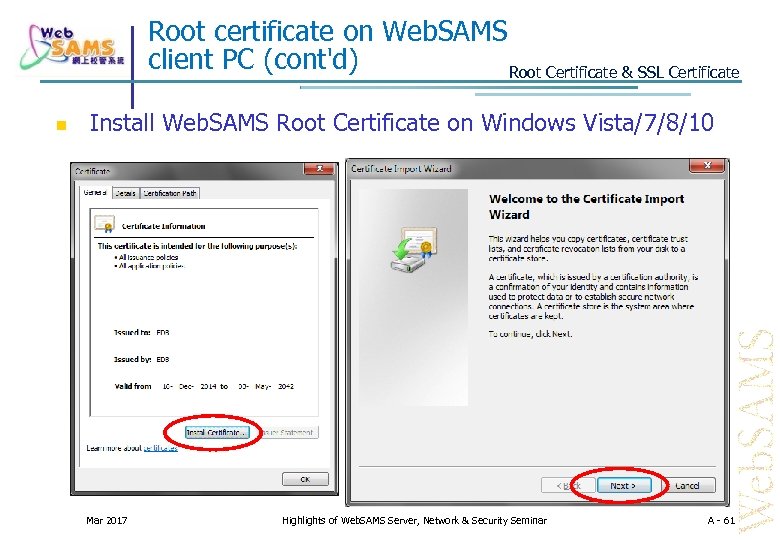Open the certificates help link
780x540 pixels.
coord(160,448)
